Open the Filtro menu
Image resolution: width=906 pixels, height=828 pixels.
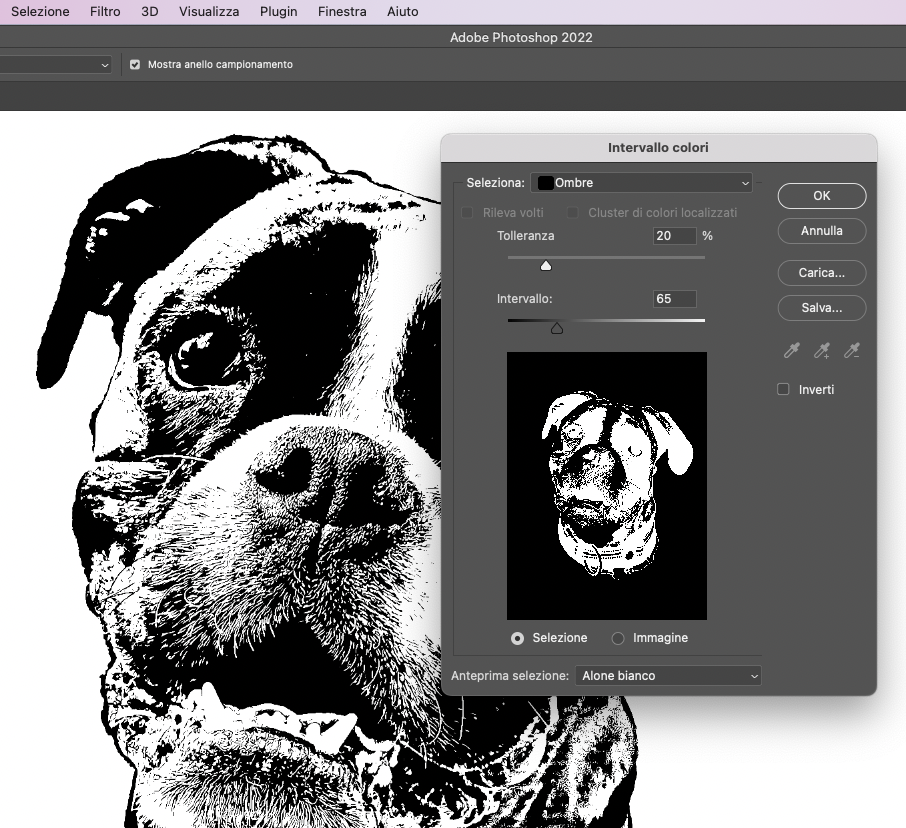105,11
